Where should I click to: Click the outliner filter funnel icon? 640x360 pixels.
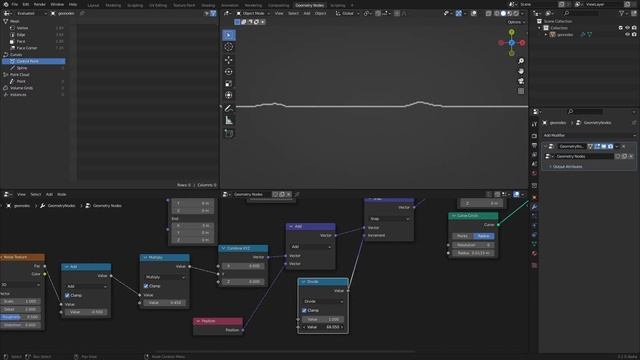[x=622, y=13]
